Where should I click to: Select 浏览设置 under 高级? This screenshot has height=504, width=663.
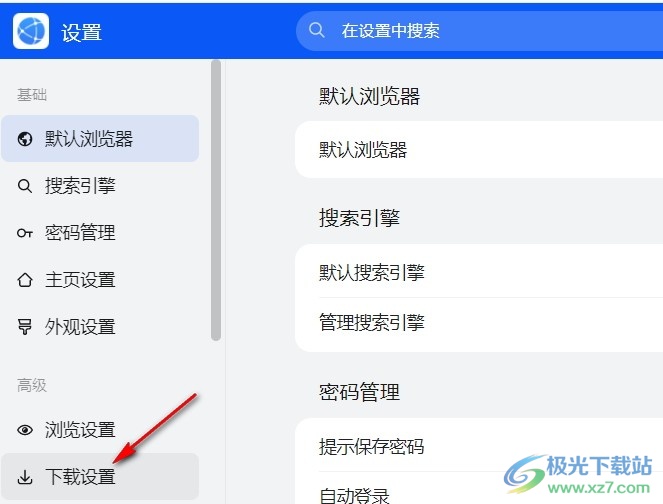[100, 430]
